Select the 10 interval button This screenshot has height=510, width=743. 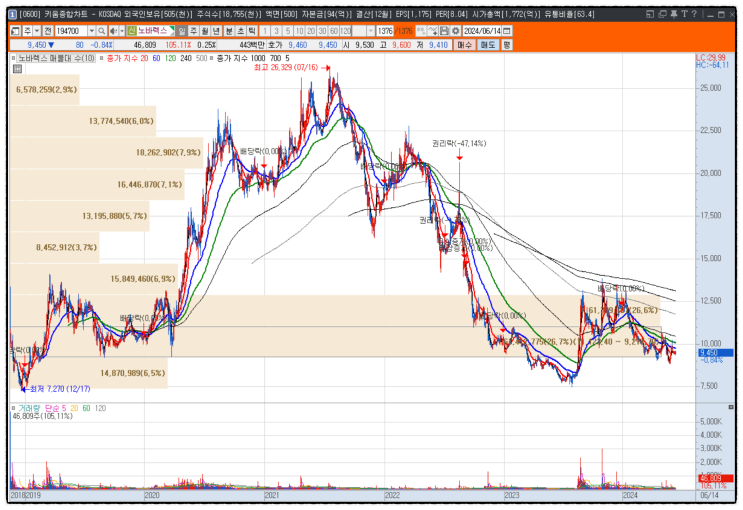click(299, 31)
